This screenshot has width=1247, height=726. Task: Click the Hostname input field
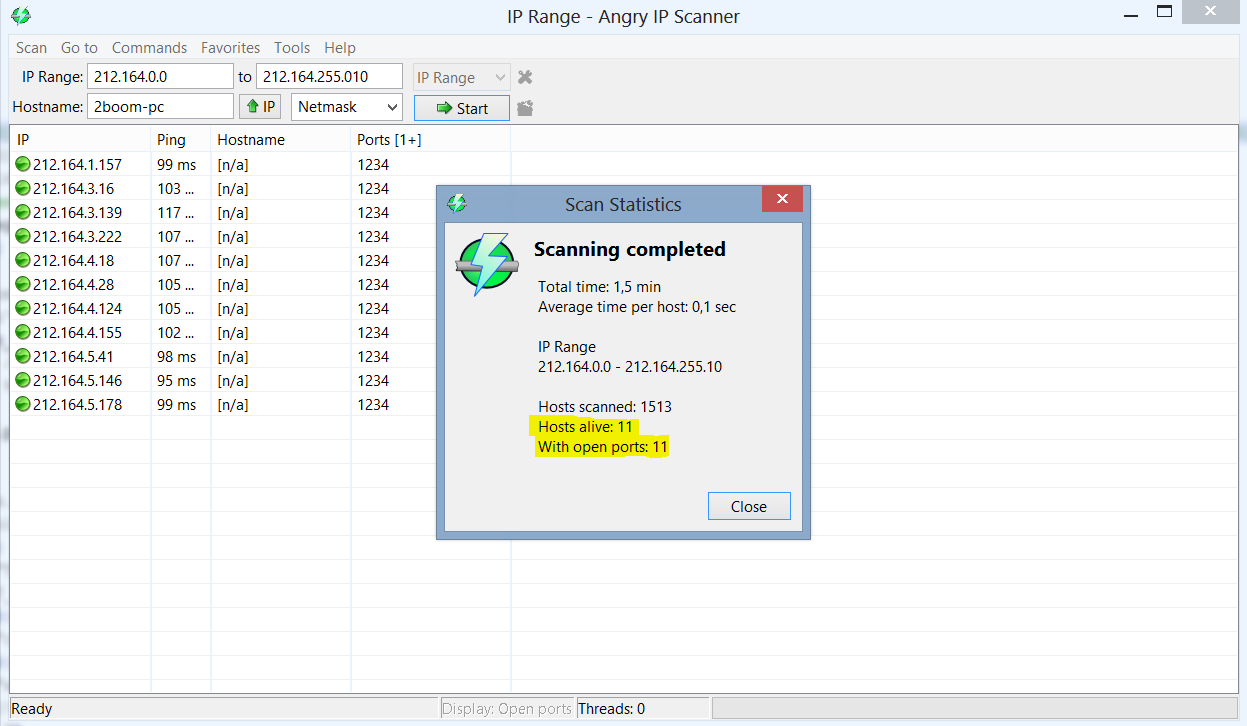pyautogui.click(x=160, y=107)
